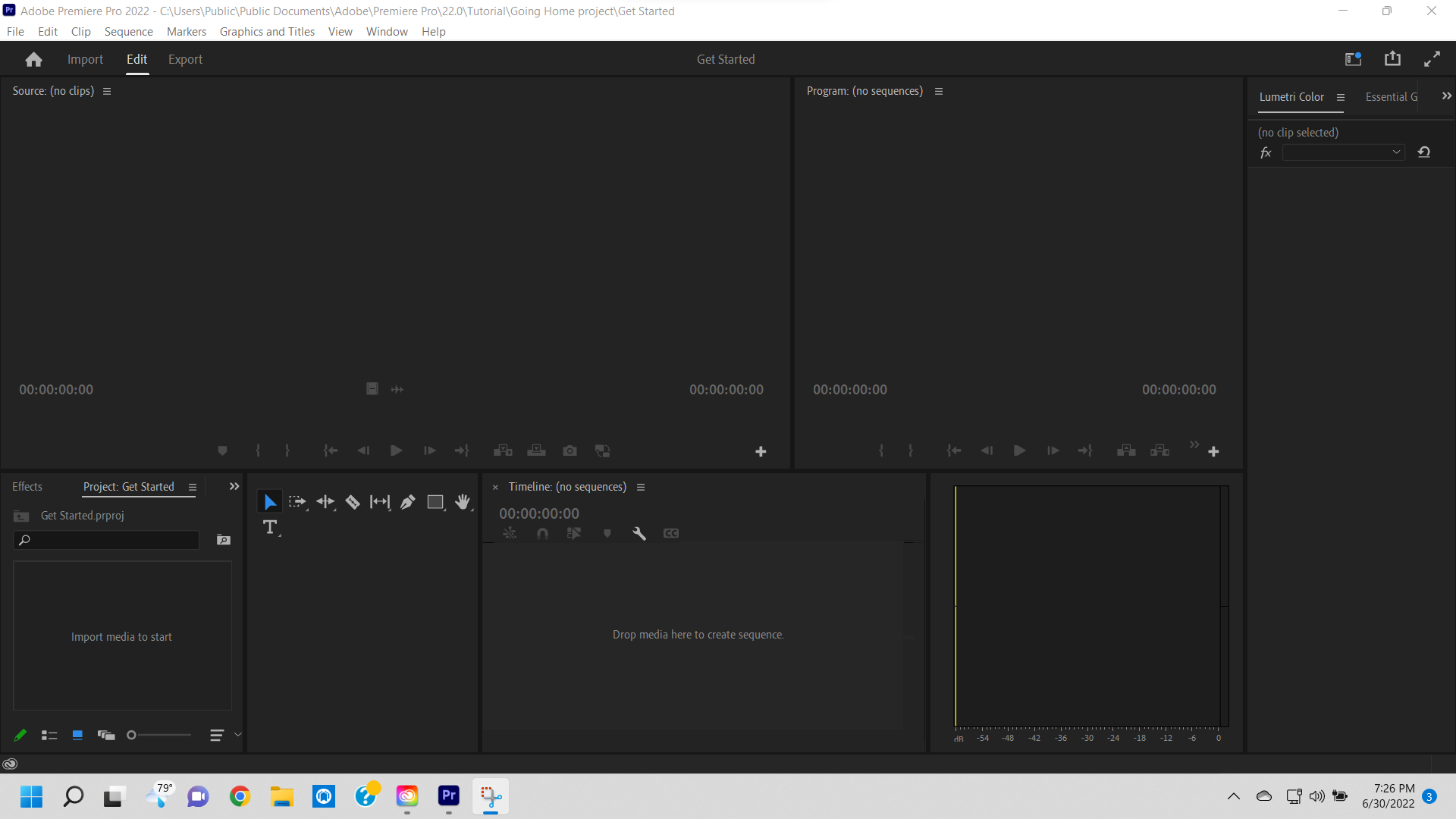Screen dimensions: 1456x819
Task: Select the Pen tool in the toolbar
Action: [408, 501]
